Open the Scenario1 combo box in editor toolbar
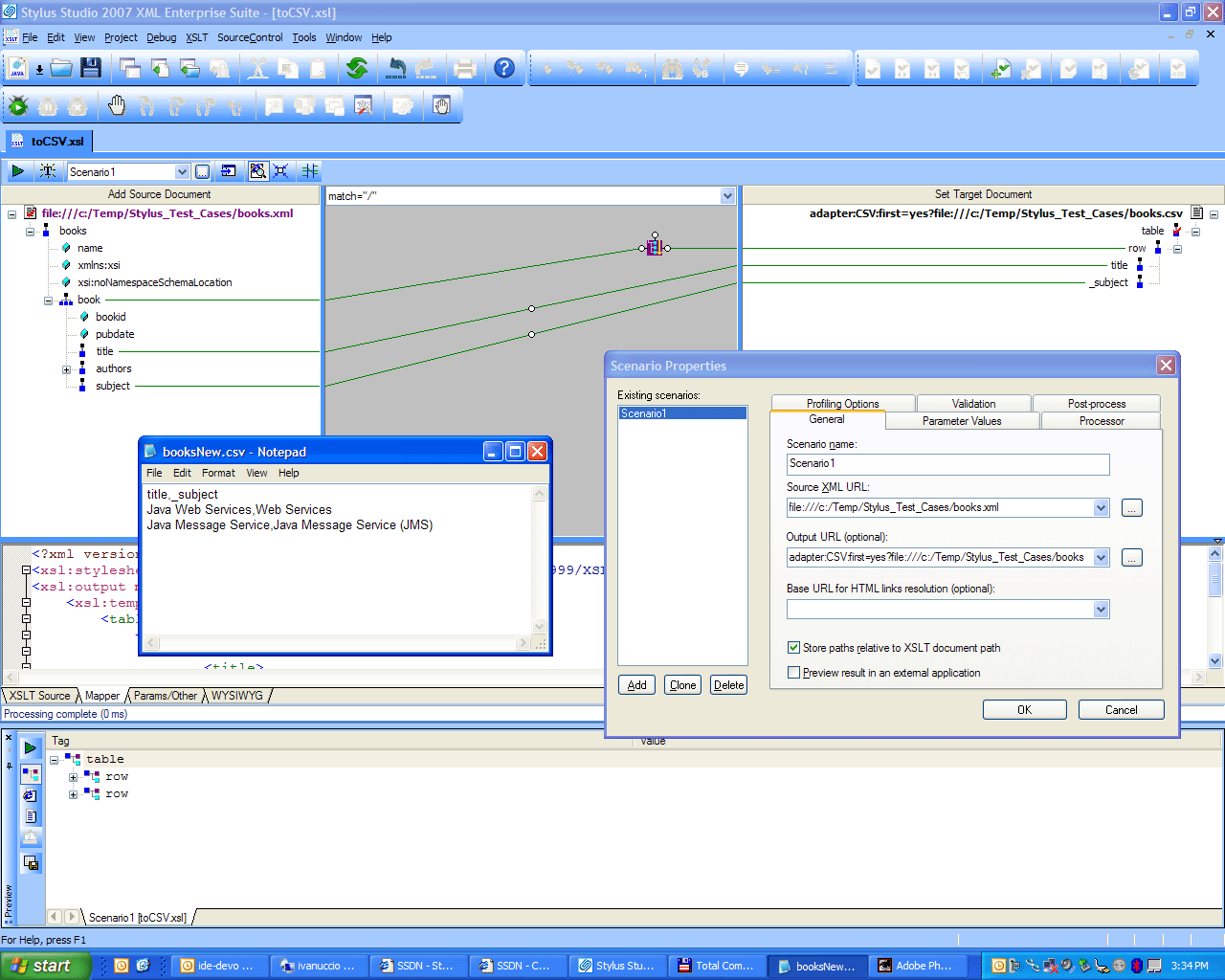 (x=182, y=172)
